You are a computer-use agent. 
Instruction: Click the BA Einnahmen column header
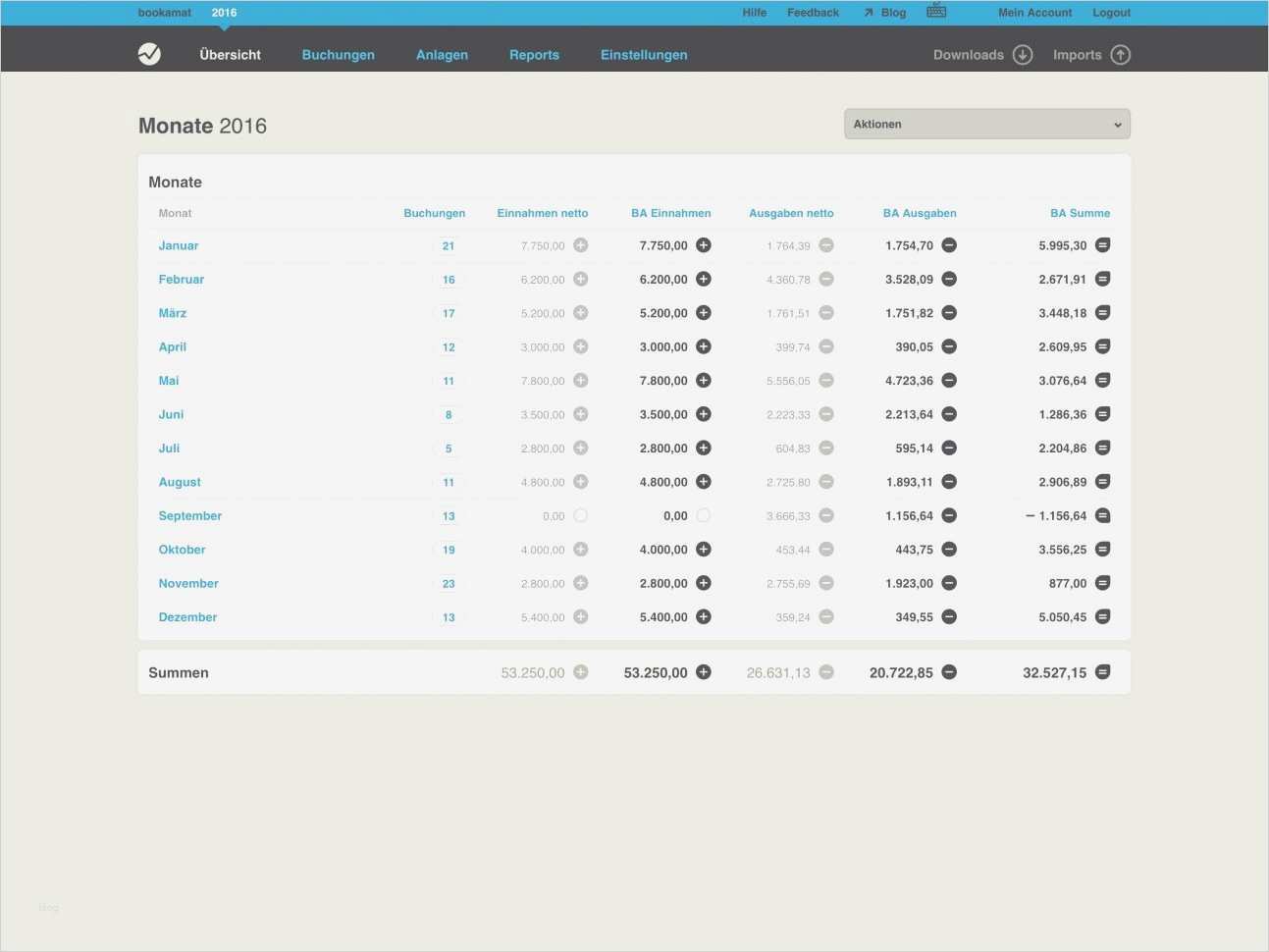(x=671, y=213)
